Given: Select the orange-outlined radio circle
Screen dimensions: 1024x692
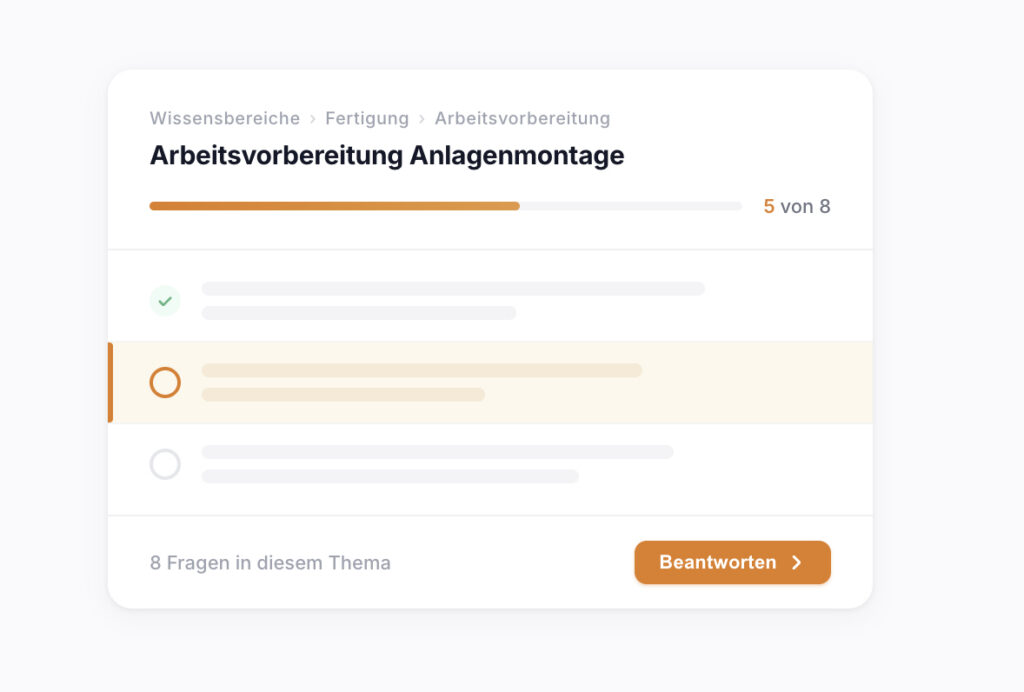Looking at the screenshot, I should point(165,382).
